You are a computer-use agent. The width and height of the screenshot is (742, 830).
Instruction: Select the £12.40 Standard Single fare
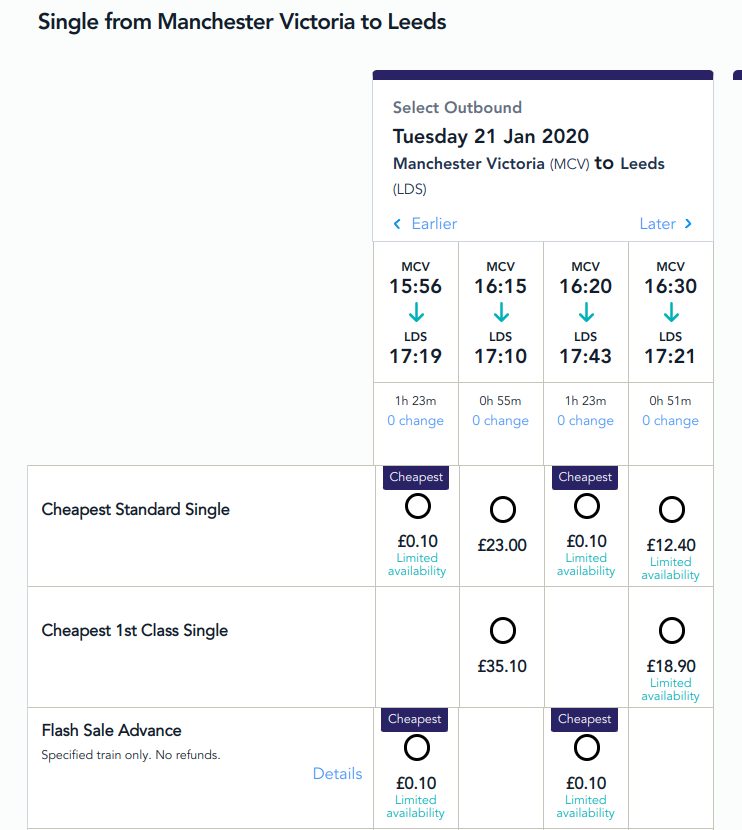click(672, 510)
